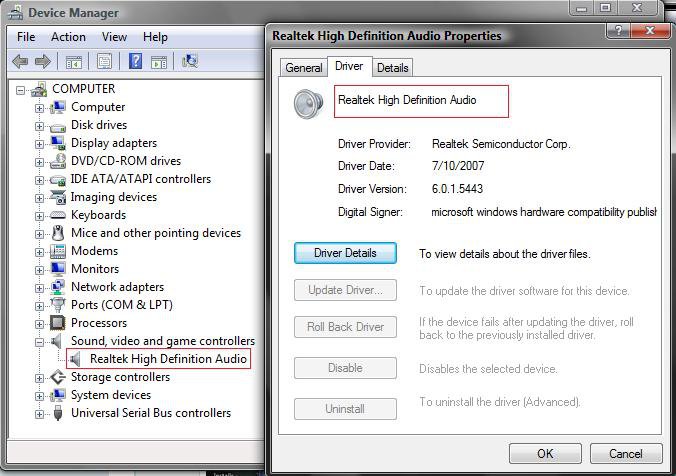The height and width of the screenshot is (476, 676).
Task: Click the System devices icon
Action: pos(58,395)
